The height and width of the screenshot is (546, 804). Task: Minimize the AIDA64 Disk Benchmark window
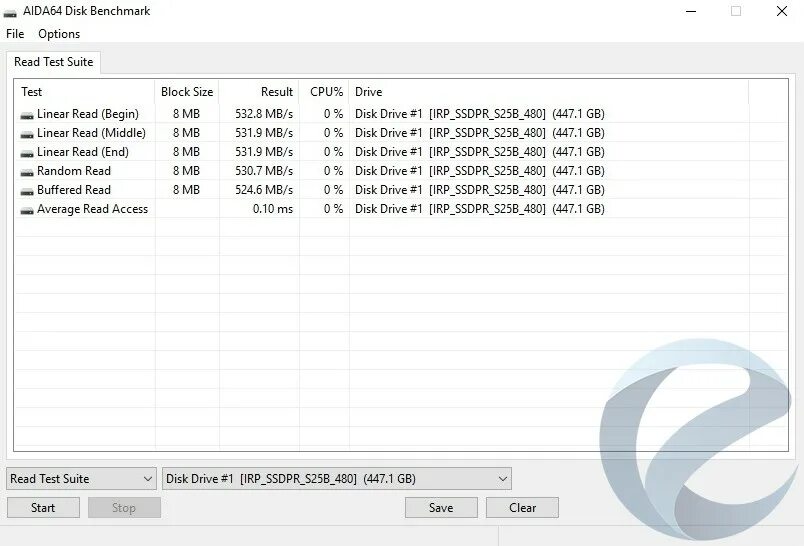(691, 11)
